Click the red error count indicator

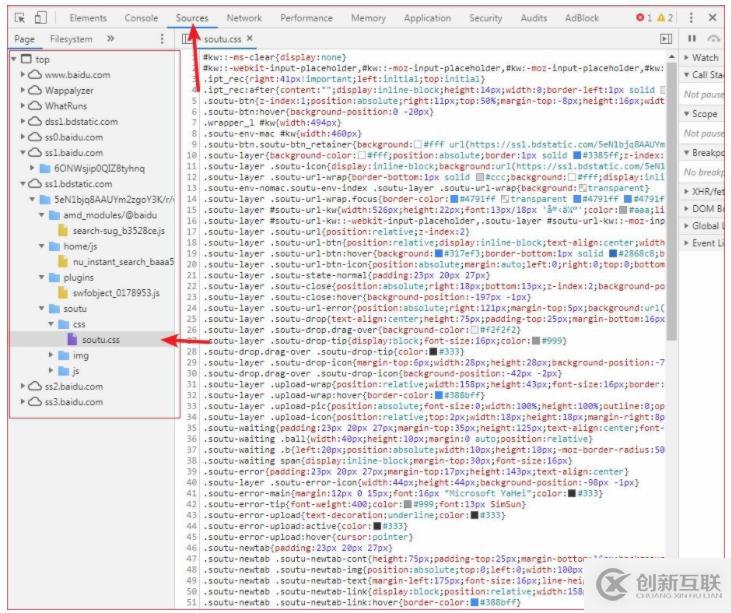pyautogui.click(x=645, y=18)
